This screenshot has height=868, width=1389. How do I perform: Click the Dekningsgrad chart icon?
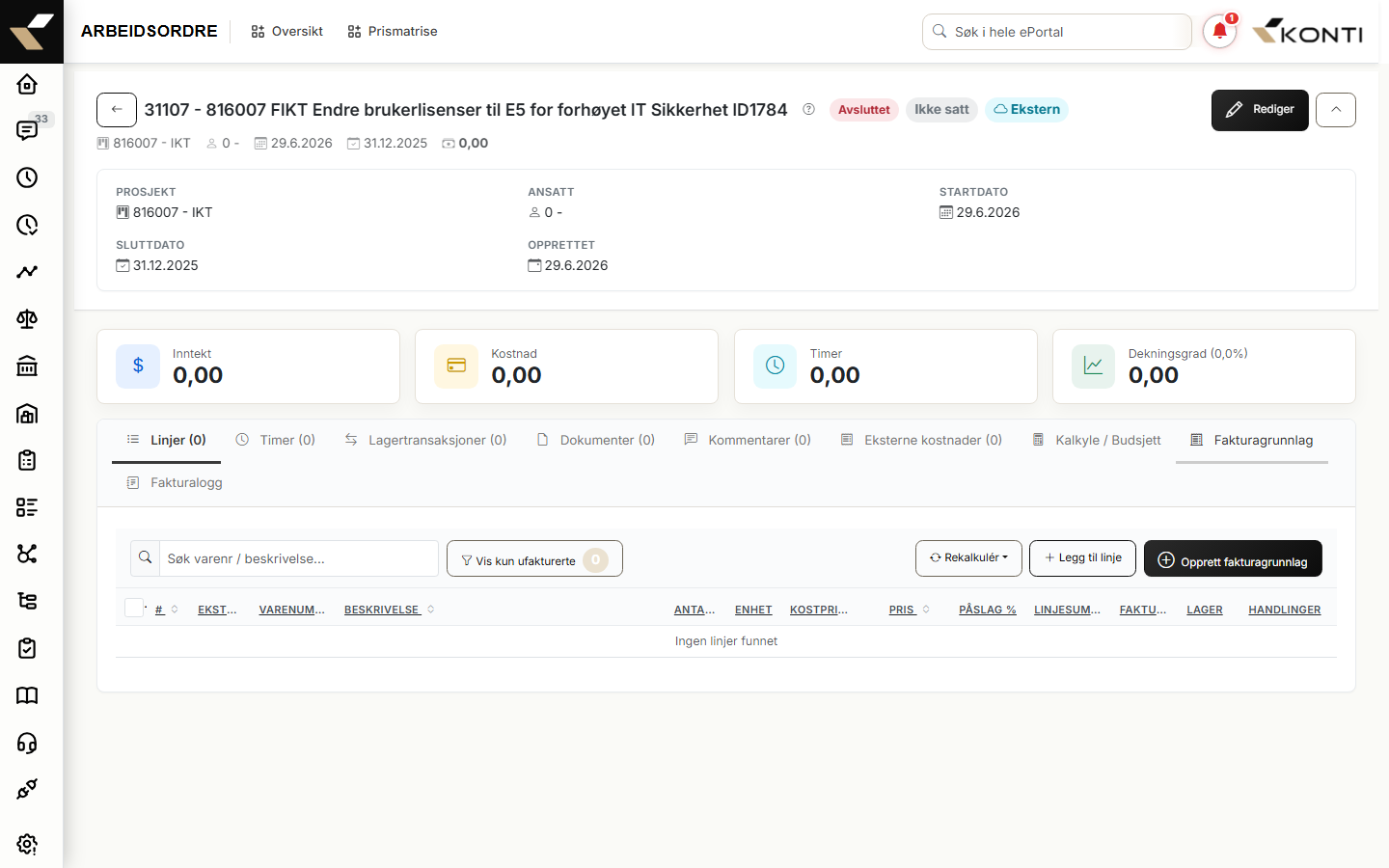tap(1093, 366)
